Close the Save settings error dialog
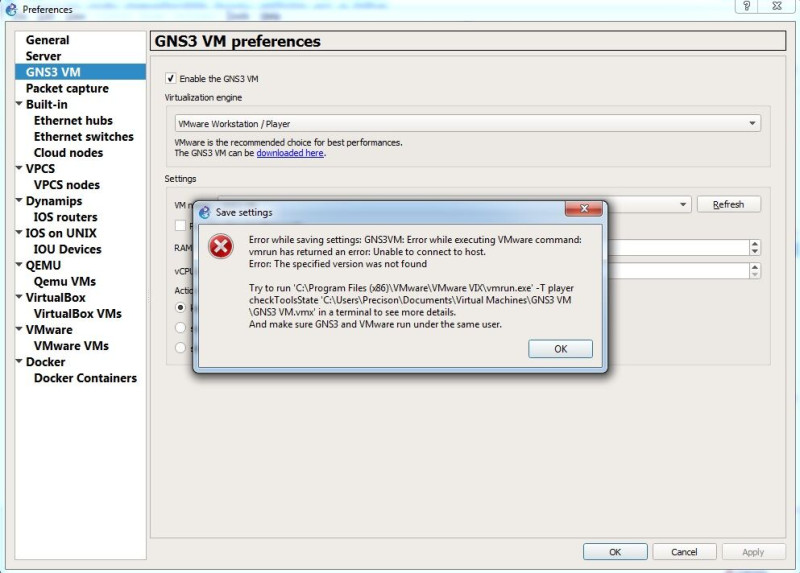 (584, 208)
